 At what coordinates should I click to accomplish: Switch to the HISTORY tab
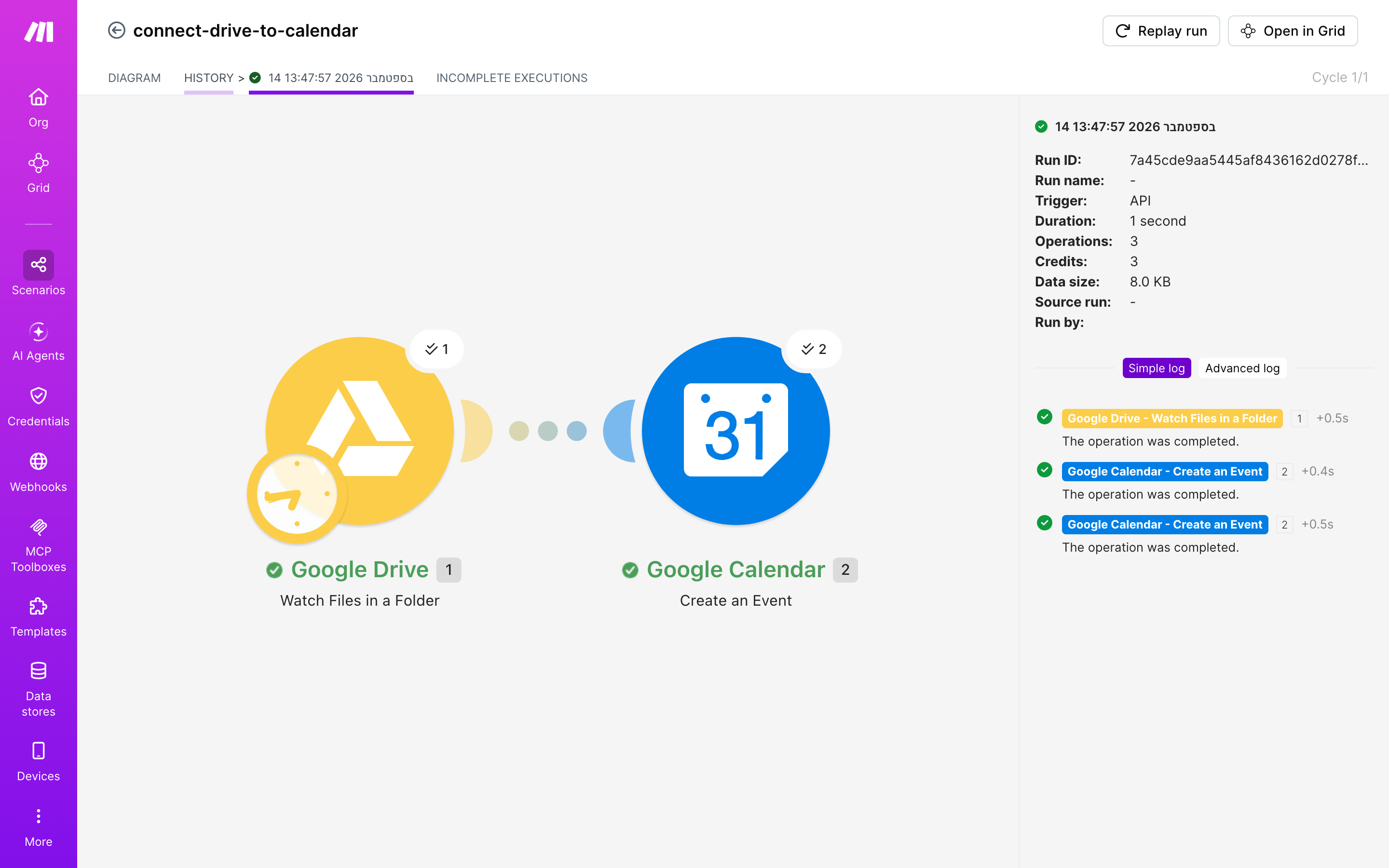pyautogui.click(x=209, y=78)
